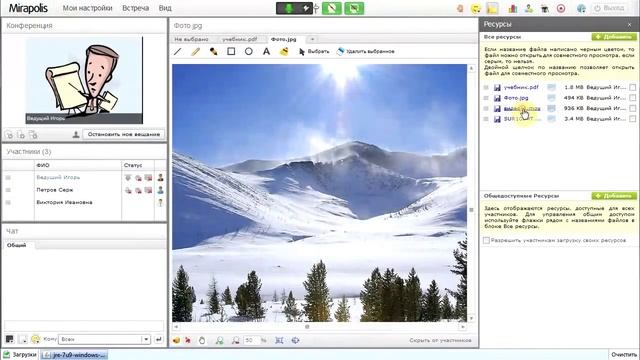The width and height of the screenshot is (640, 360).
Task: Toggle the green microphone button
Action: coord(289,8)
